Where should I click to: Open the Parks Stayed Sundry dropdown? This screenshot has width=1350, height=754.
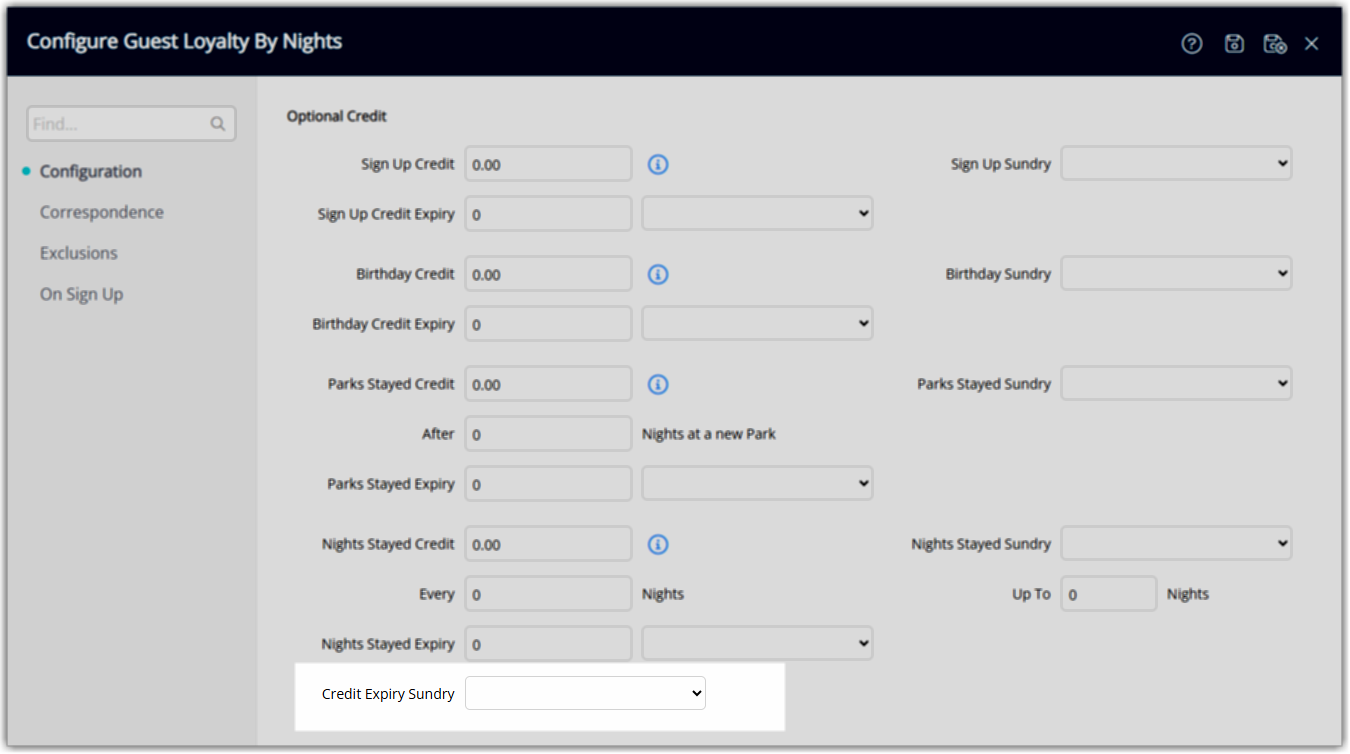pos(1176,384)
